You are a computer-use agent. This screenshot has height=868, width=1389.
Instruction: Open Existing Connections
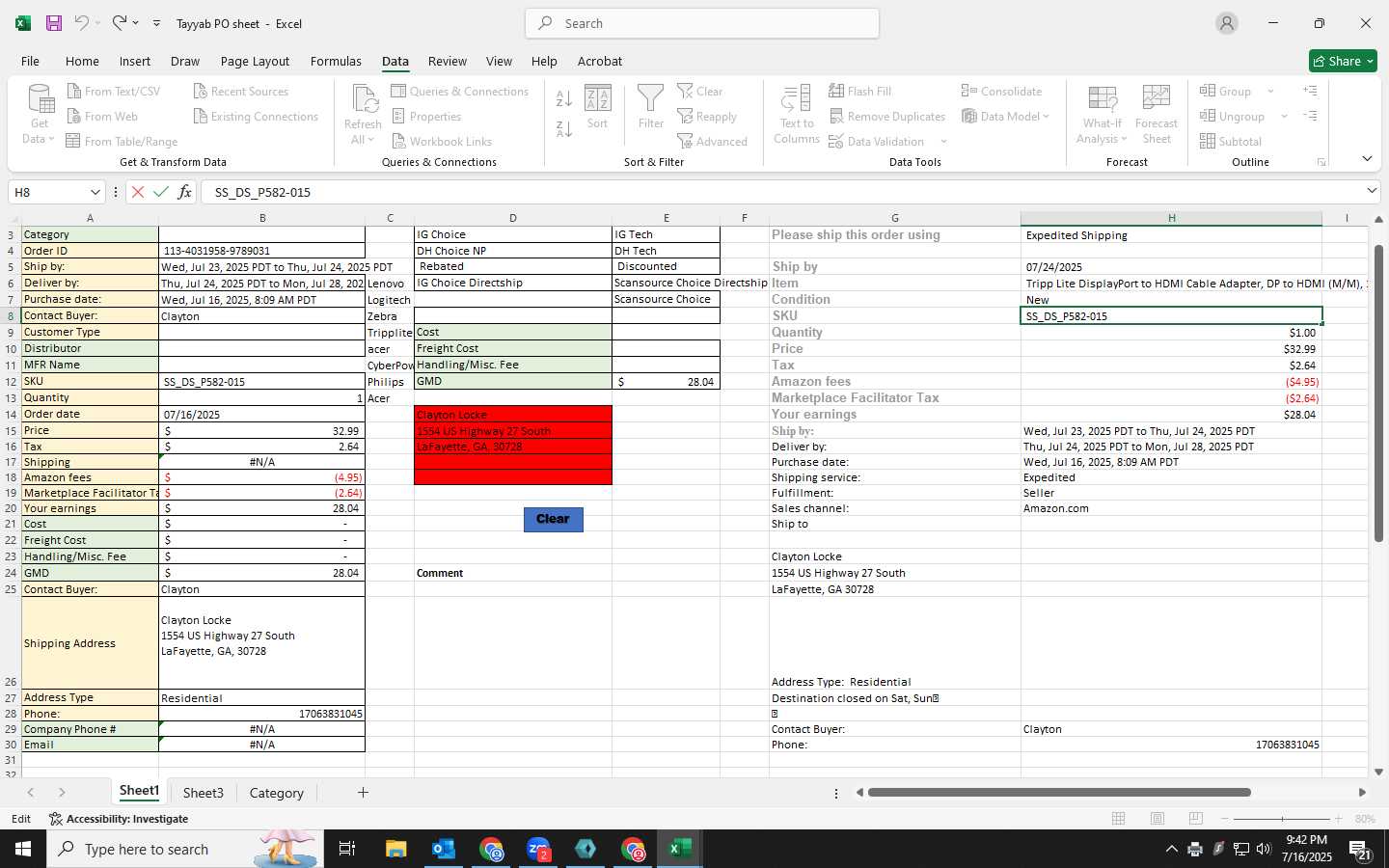[256, 117]
